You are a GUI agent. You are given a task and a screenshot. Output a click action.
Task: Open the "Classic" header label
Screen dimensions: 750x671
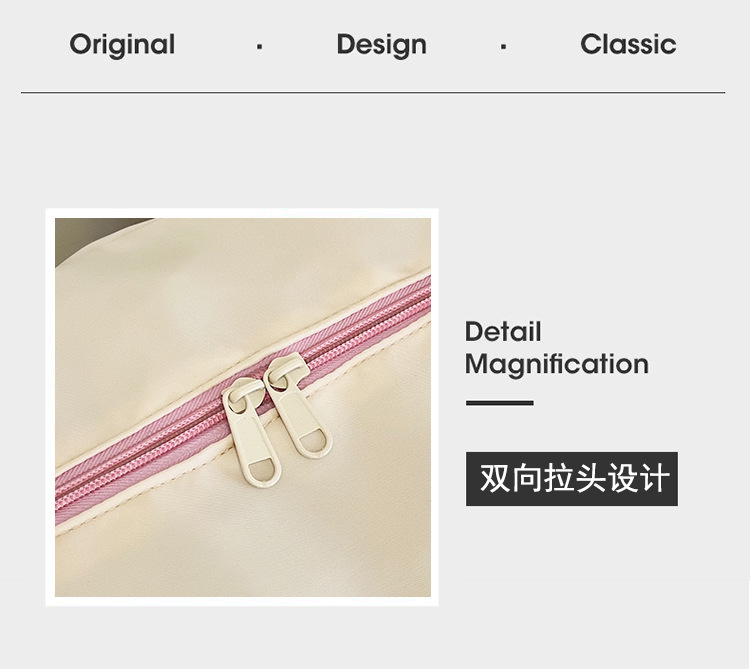pyautogui.click(x=628, y=44)
